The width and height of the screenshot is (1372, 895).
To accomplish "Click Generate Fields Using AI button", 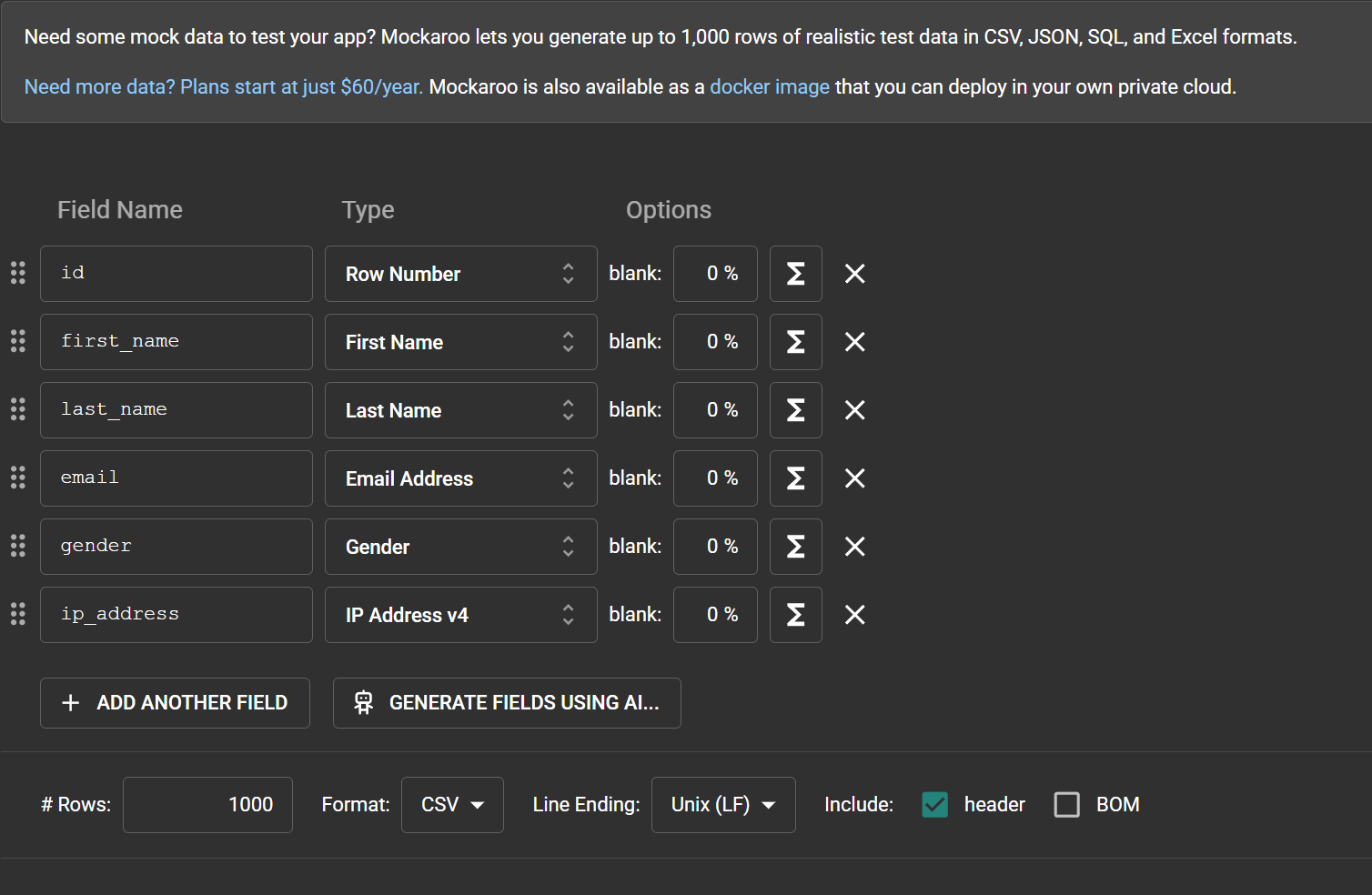I will point(507,703).
